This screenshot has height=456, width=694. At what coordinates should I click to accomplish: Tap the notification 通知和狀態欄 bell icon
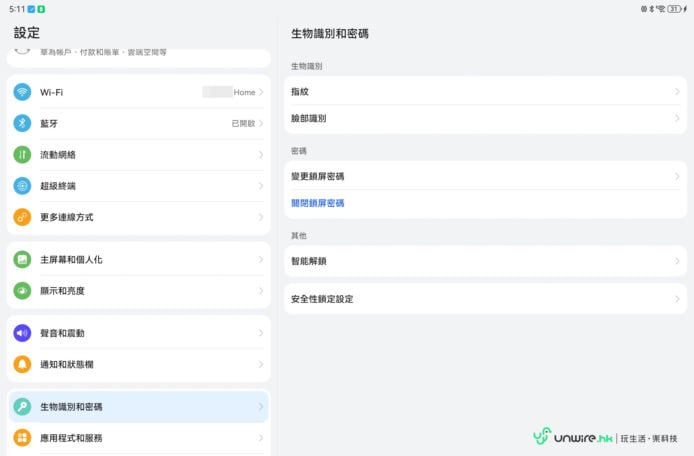[x=22, y=365]
